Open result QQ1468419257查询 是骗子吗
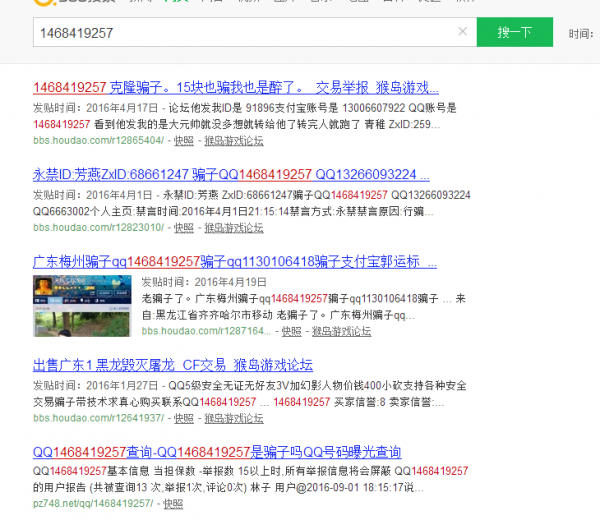The height and width of the screenshot is (520, 600). [217, 452]
